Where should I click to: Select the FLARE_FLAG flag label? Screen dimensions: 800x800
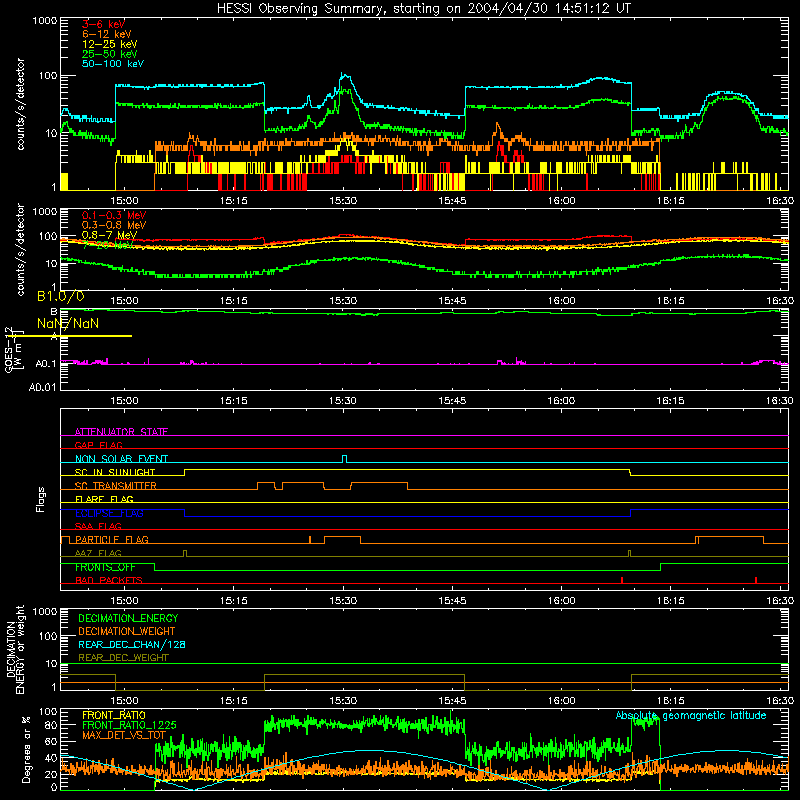point(104,499)
